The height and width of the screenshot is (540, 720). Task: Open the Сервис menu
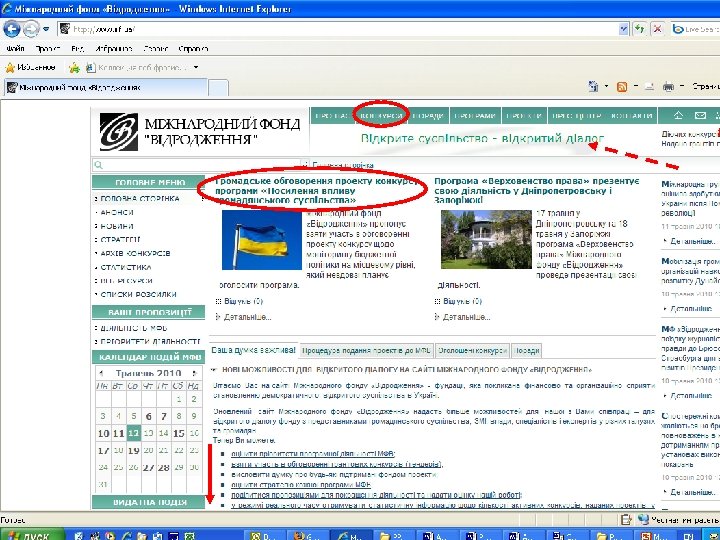[155, 48]
